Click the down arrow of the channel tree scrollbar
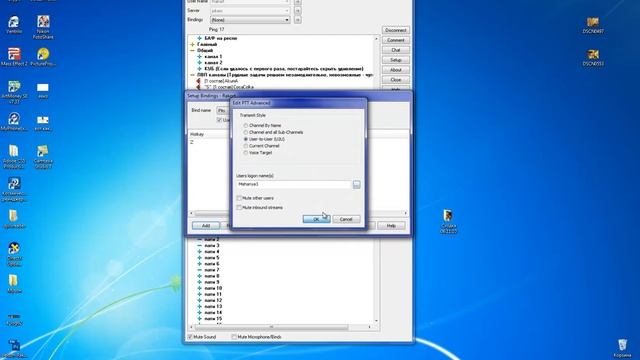Image resolution: width=640 pixels, height=360 pixels. pos(376,321)
